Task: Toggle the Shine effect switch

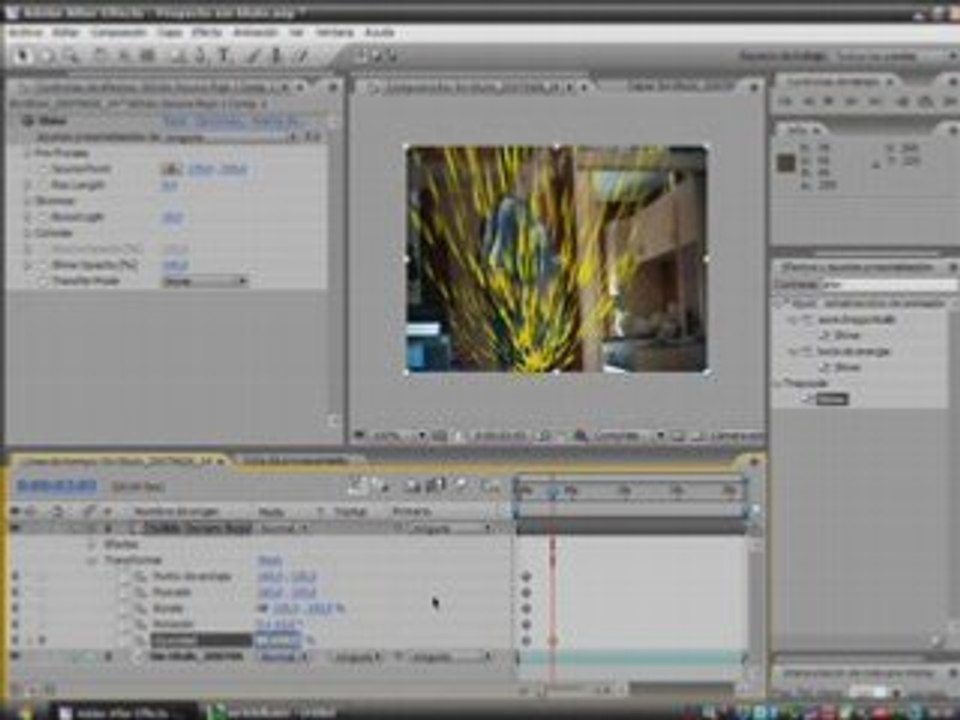Action: coord(27,121)
